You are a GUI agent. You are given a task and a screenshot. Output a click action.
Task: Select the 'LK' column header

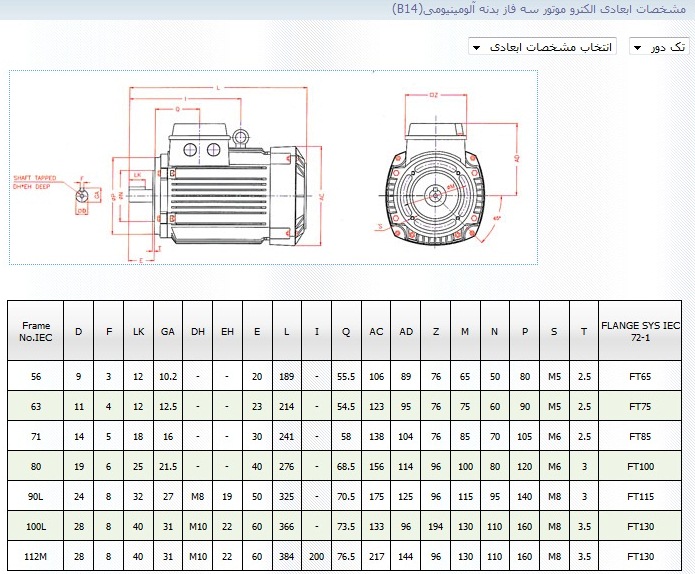pyautogui.click(x=138, y=332)
